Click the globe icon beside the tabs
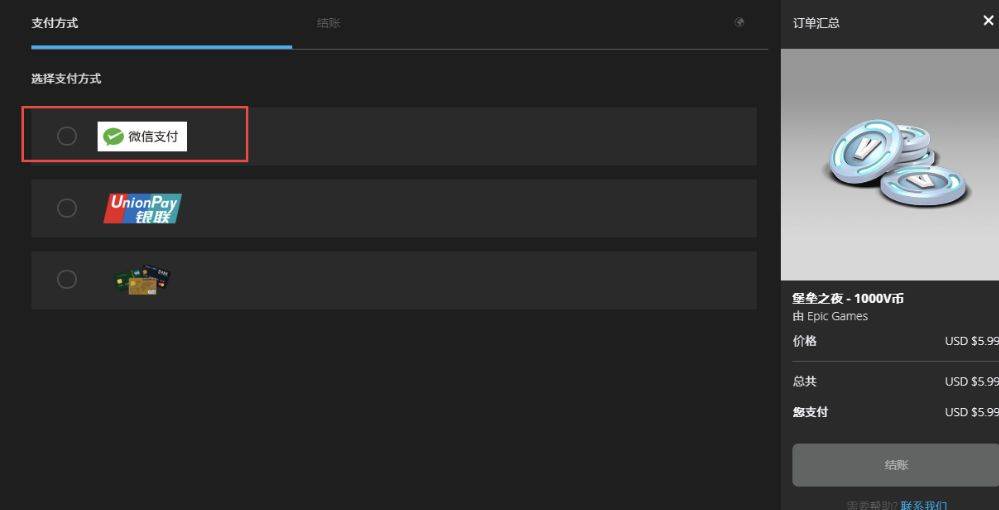This screenshot has width=999, height=510. tap(739, 22)
